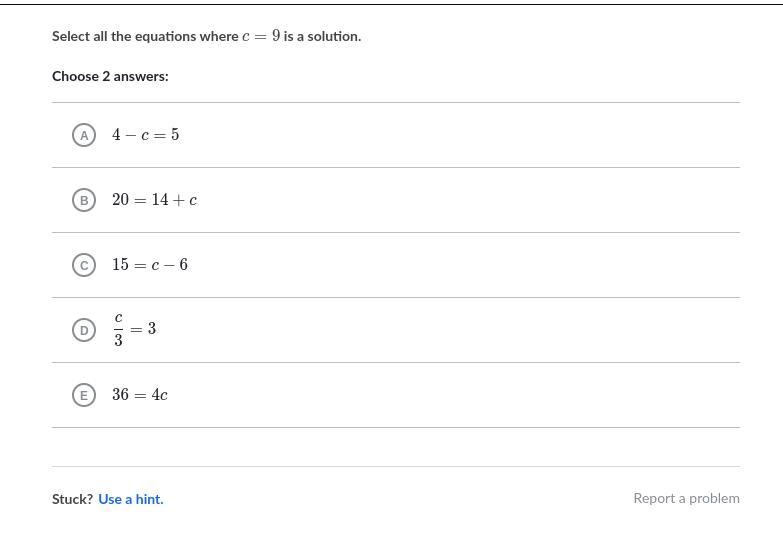Click the equation 4 − c = 5

click(x=146, y=135)
